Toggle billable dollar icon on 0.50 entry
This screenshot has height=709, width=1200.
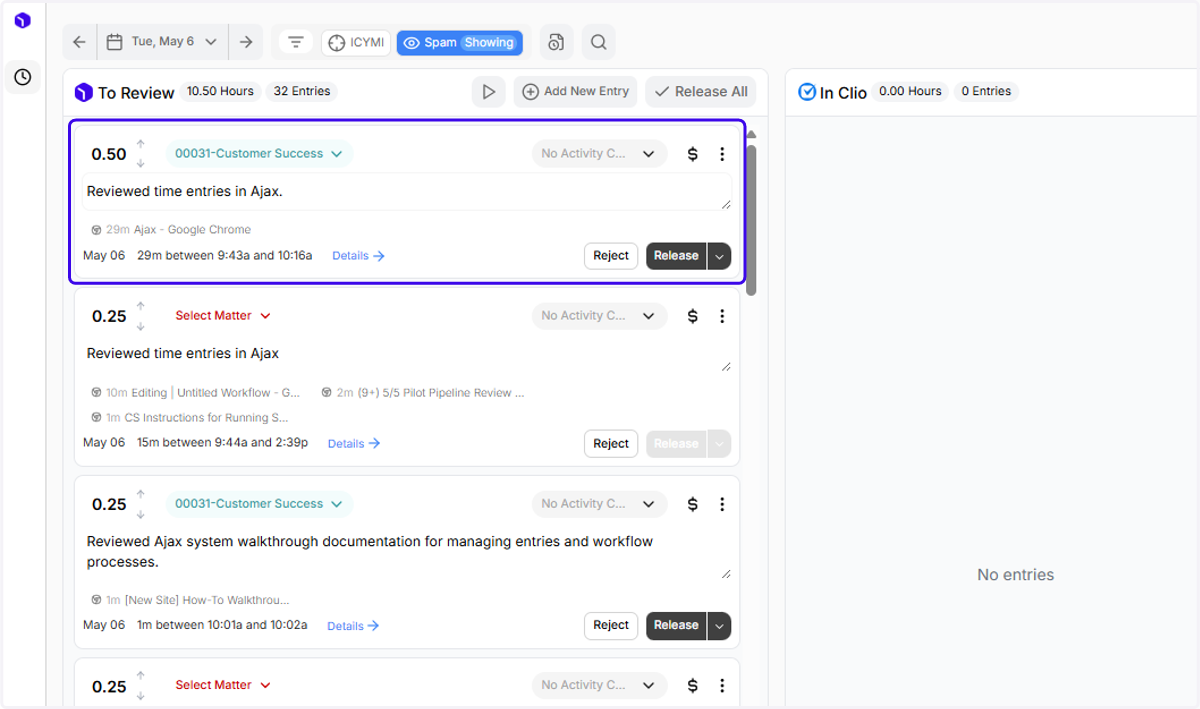pos(692,154)
